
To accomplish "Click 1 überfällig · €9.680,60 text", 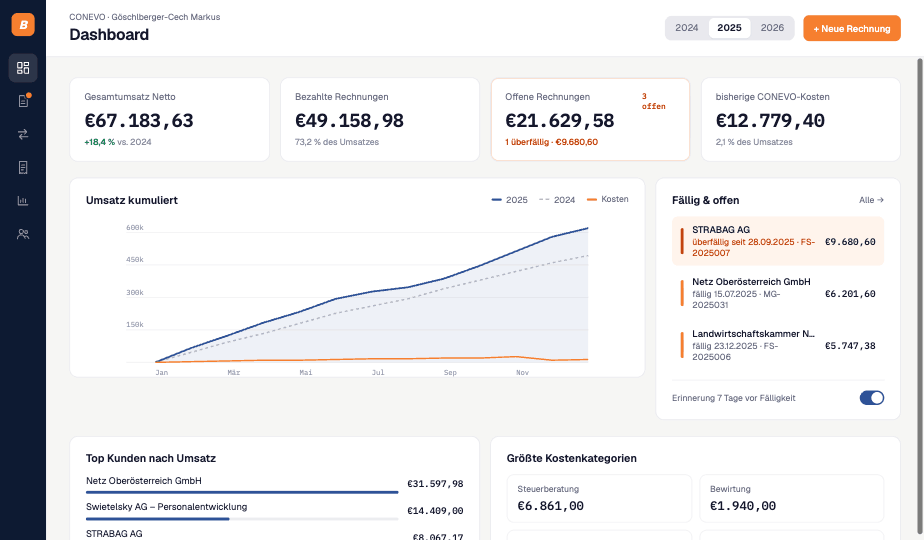I will point(551,142).
